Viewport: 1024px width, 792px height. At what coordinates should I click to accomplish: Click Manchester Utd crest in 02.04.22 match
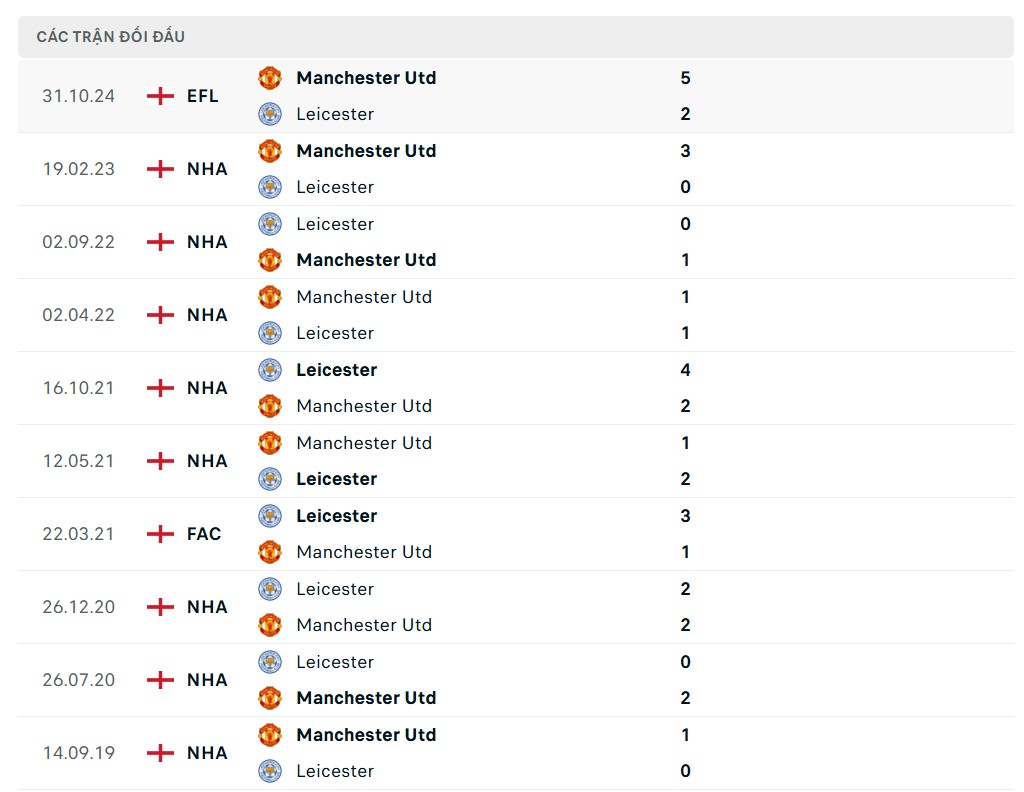270,297
